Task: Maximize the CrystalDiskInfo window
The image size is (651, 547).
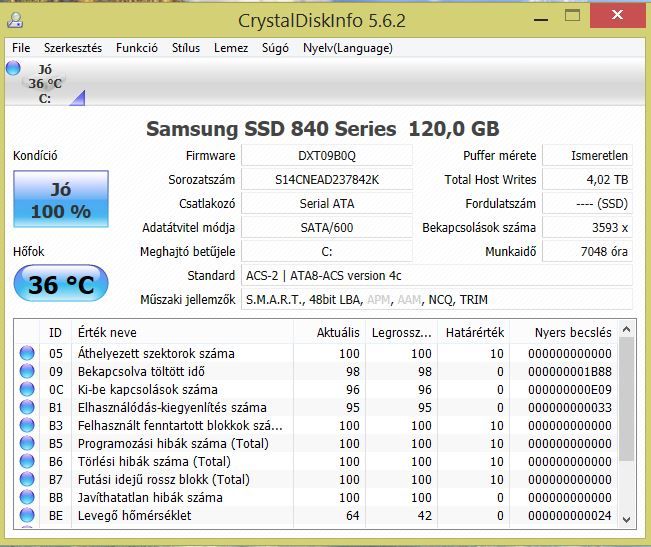Action: tap(573, 17)
